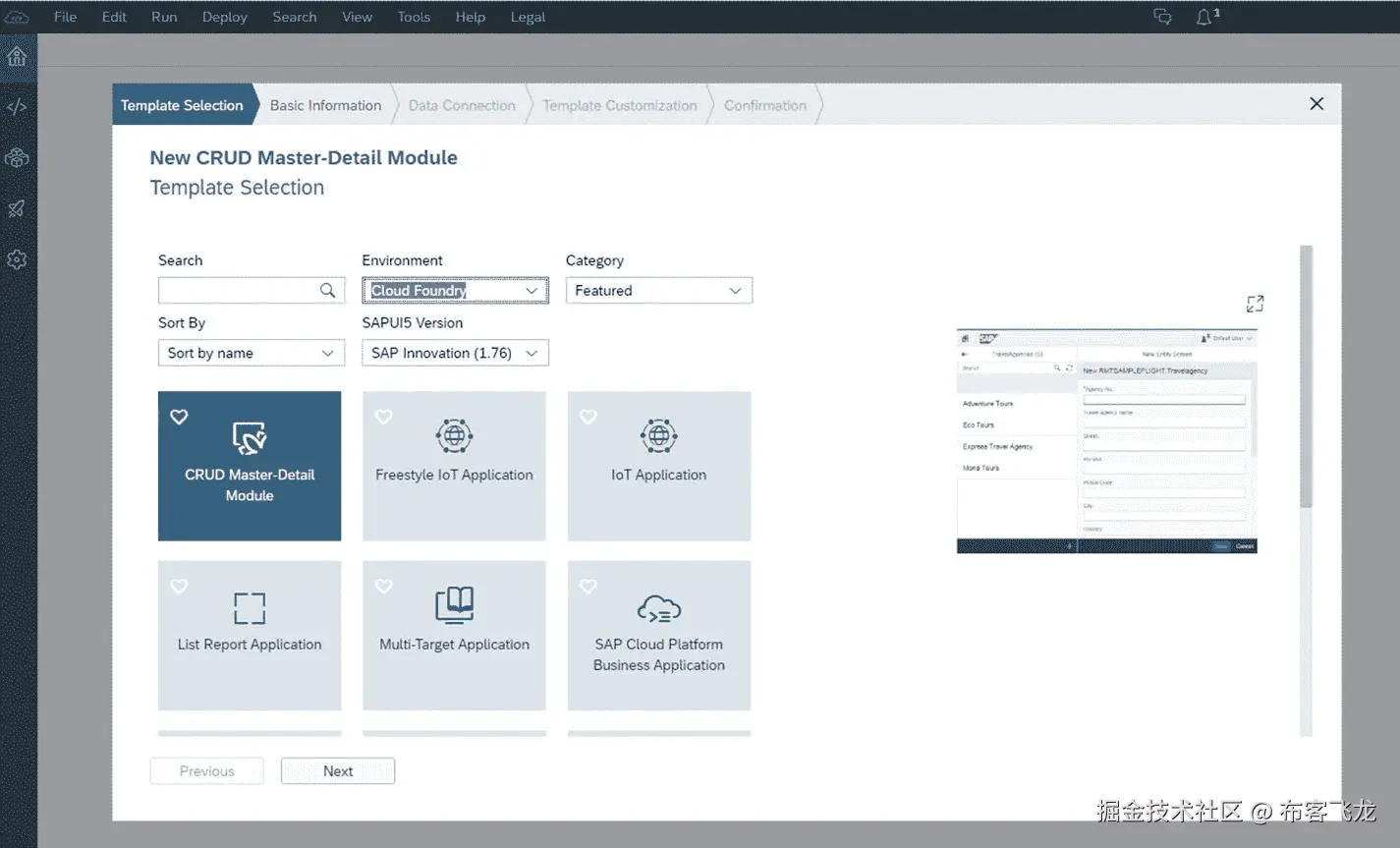1400x848 pixels.
Task: Select the List Report Application label
Action: pos(250,645)
